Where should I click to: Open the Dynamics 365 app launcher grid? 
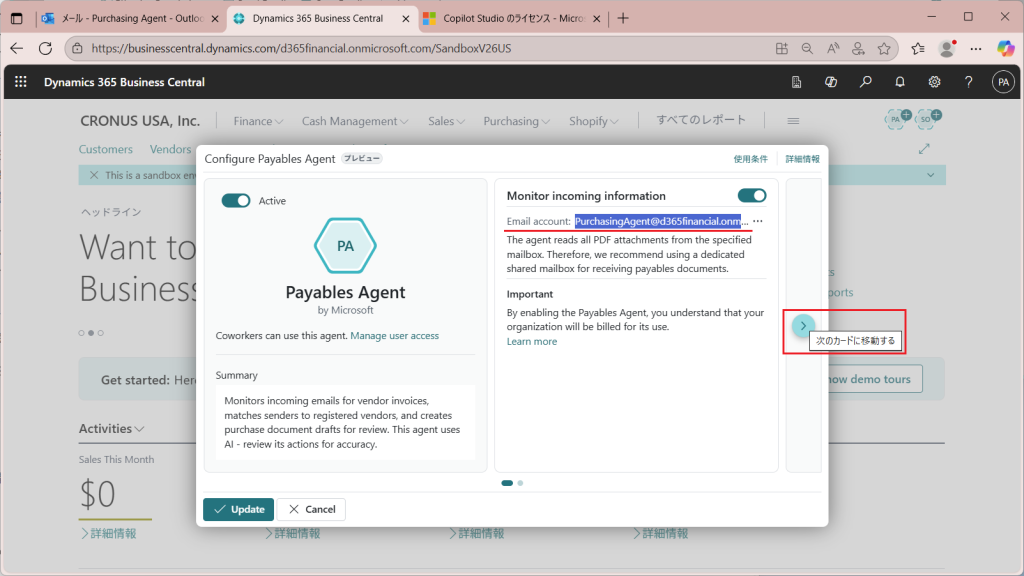coord(21,82)
